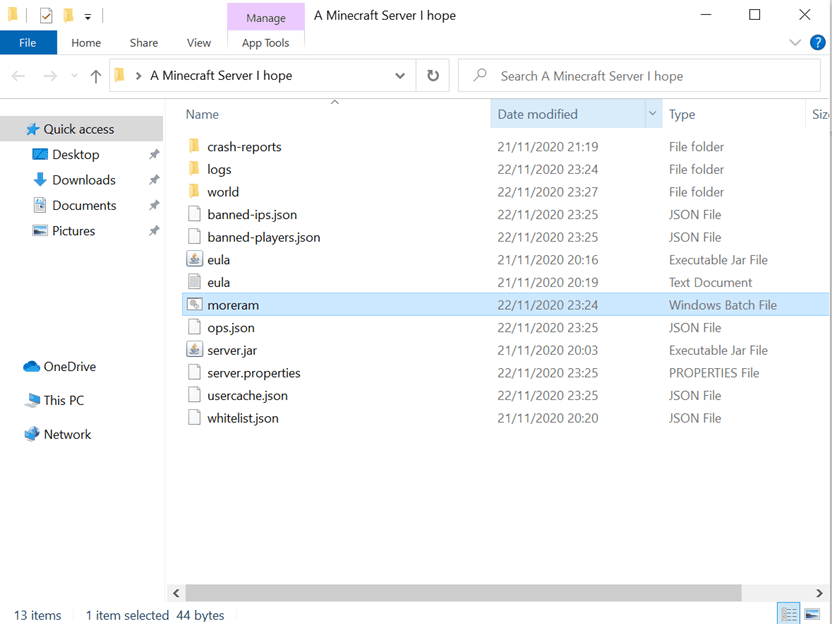Sort files by Name column header
Image resolution: width=832 pixels, height=624 pixels.
[300, 114]
